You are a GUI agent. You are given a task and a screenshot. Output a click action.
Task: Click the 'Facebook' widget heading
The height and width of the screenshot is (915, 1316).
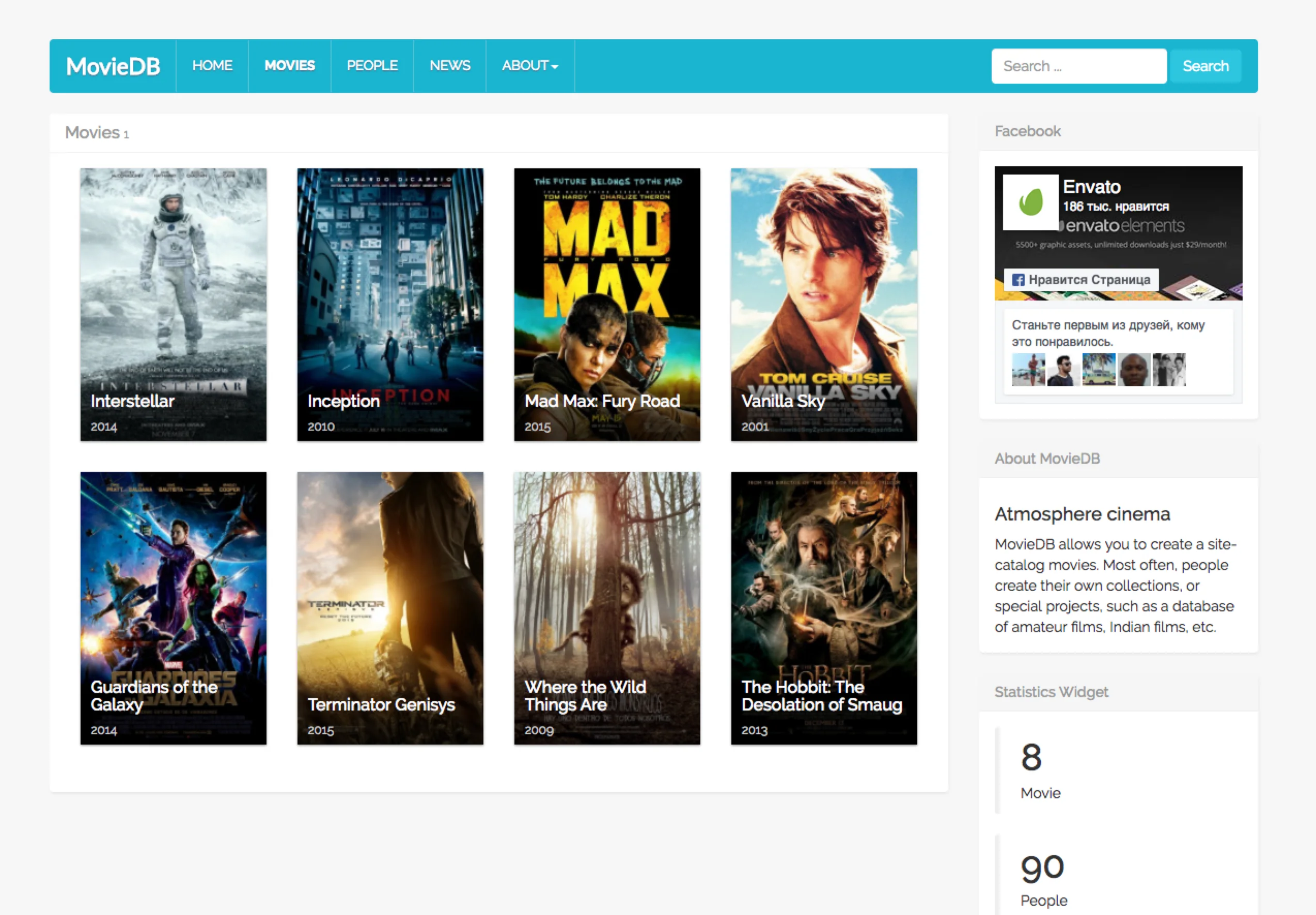point(1028,131)
